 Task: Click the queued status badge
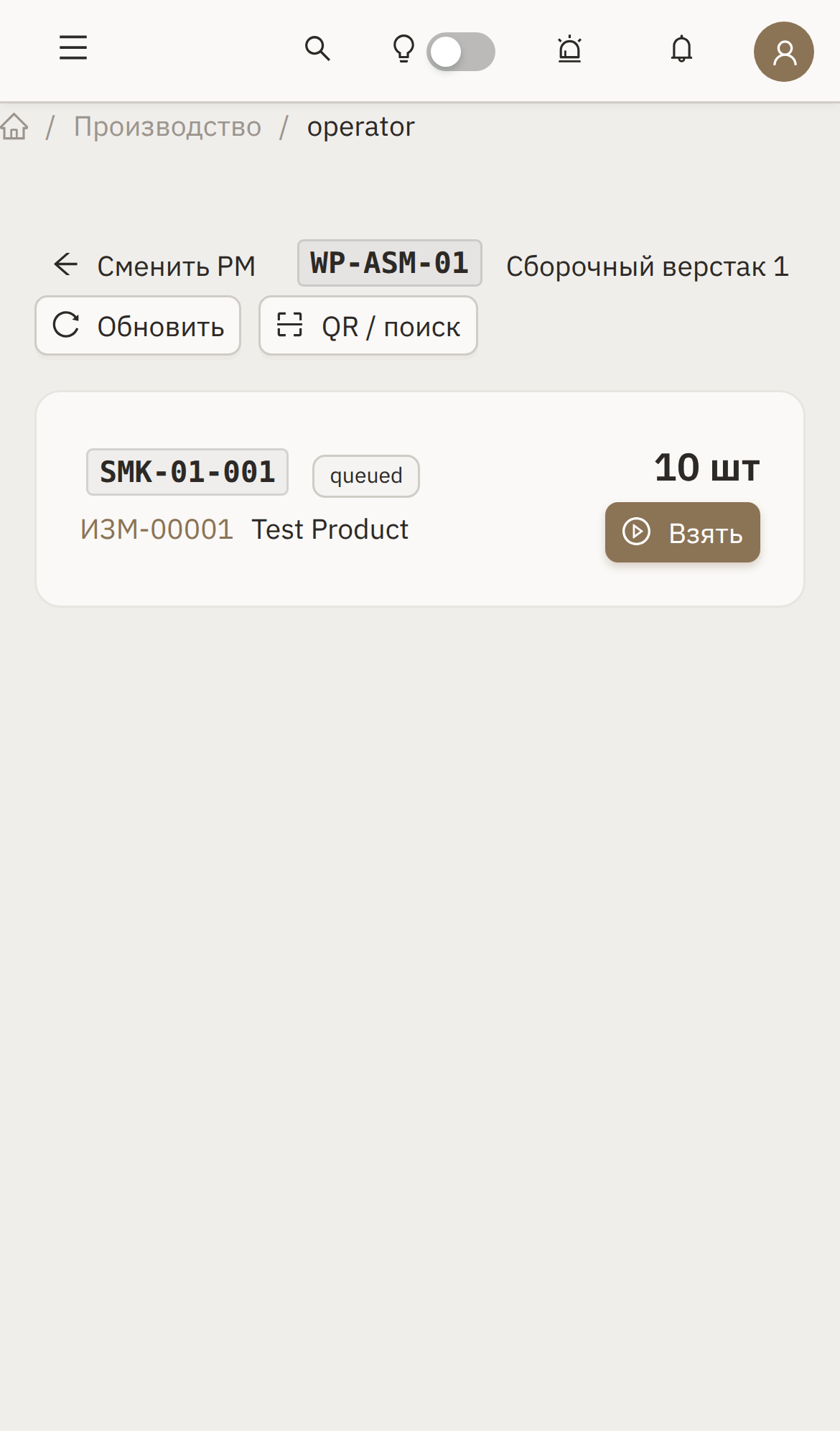[366, 476]
